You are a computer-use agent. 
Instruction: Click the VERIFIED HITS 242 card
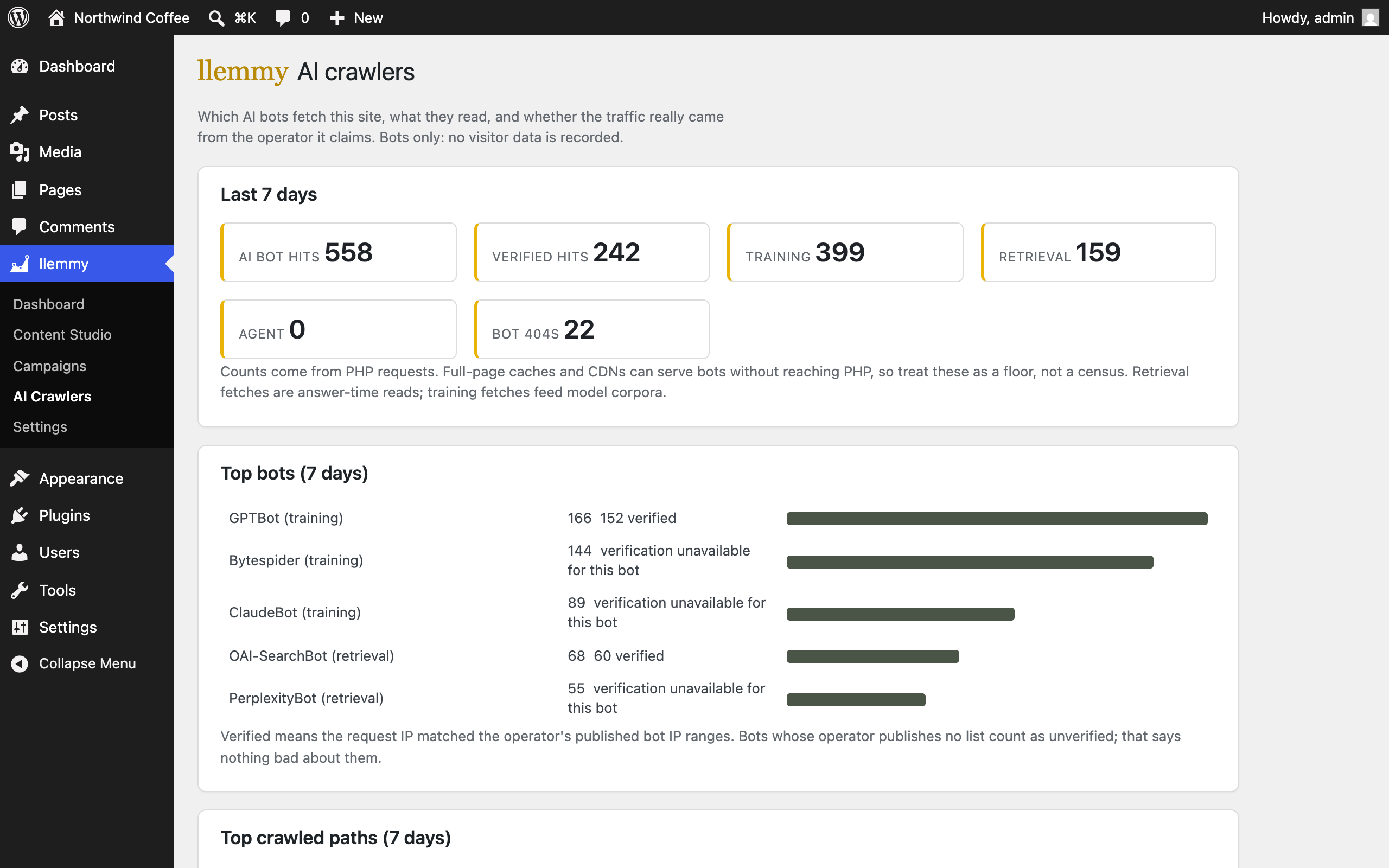pyautogui.click(x=592, y=252)
